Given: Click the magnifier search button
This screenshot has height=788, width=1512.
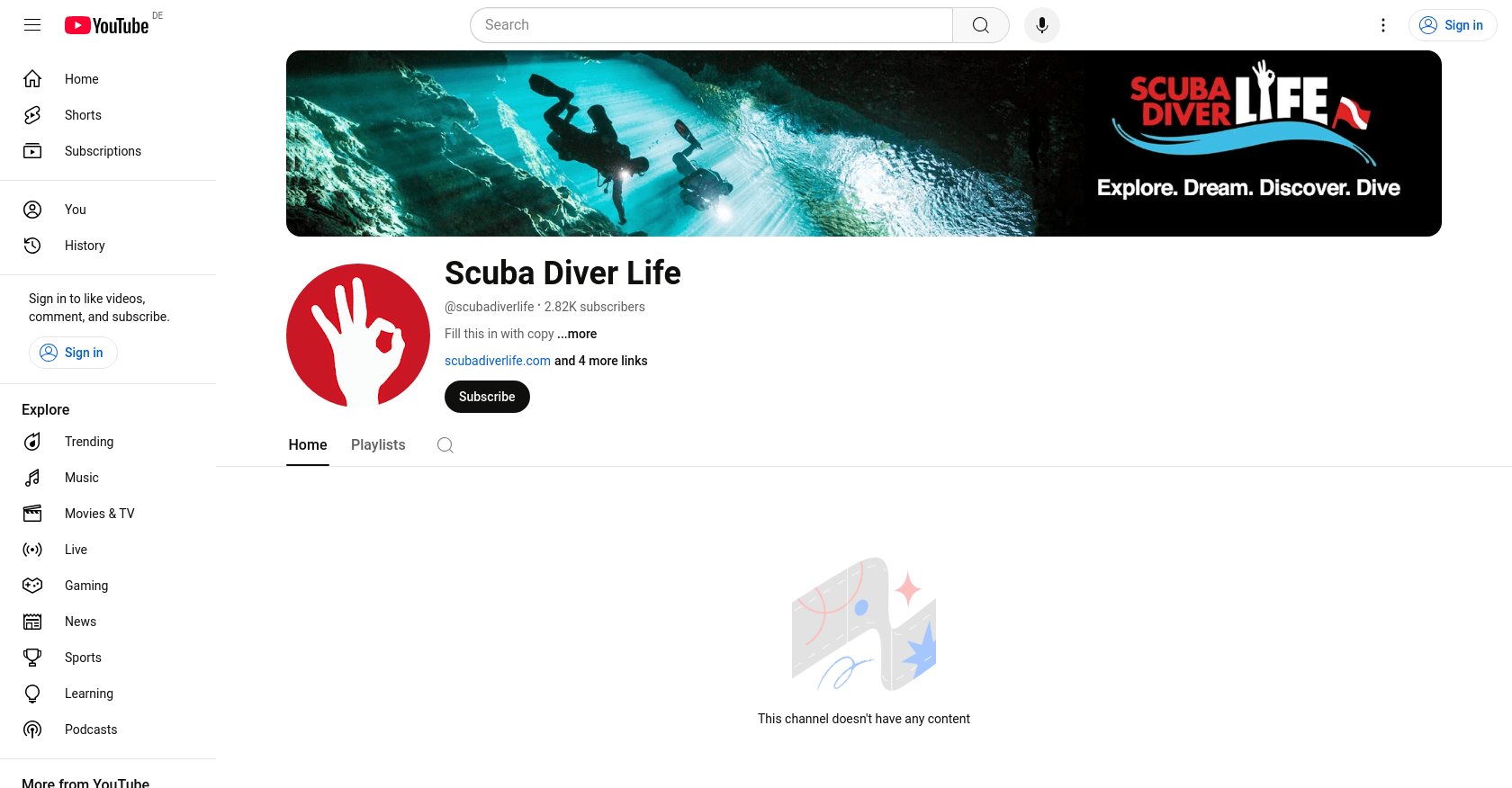Looking at the screenshot, I should [x=980, y=25].
